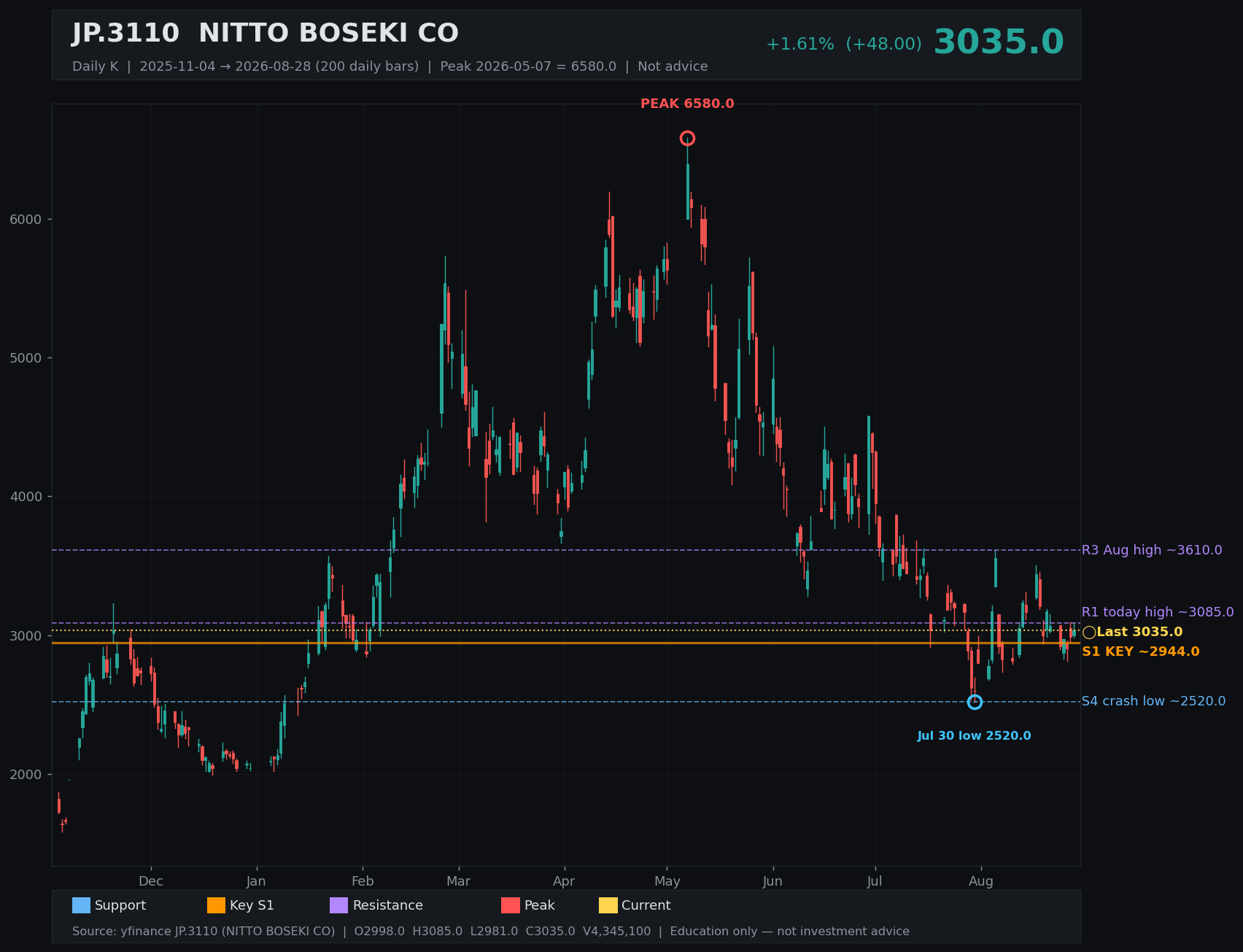
Task: Click the '+1.61%' change percentage
Action: tap(799, 44)
